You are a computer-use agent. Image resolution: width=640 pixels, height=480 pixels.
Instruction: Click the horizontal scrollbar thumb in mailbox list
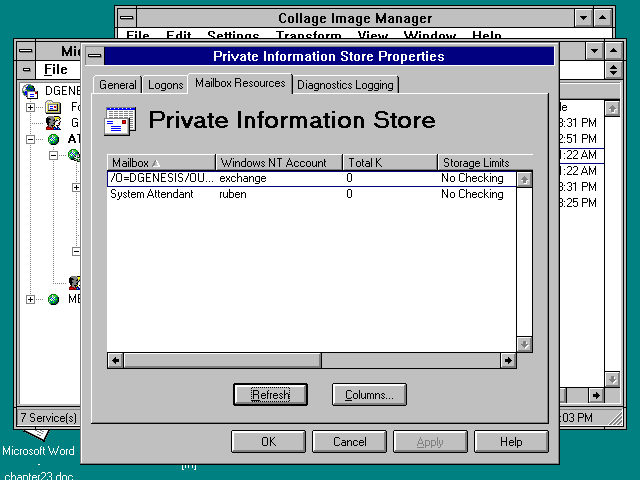pos(222,360)
